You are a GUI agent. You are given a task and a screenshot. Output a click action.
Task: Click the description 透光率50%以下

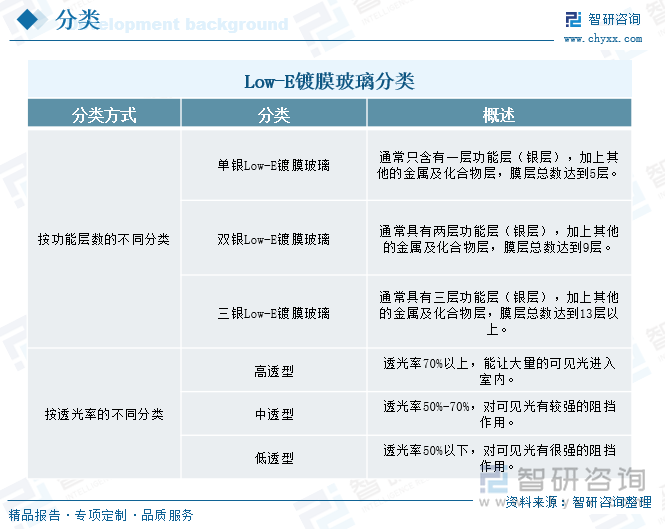point(499,458)
